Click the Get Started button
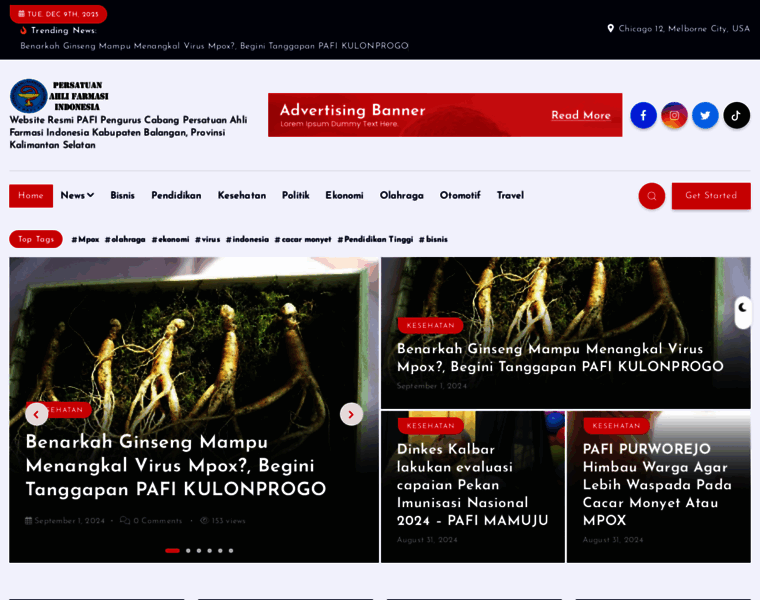 (711, 196)
